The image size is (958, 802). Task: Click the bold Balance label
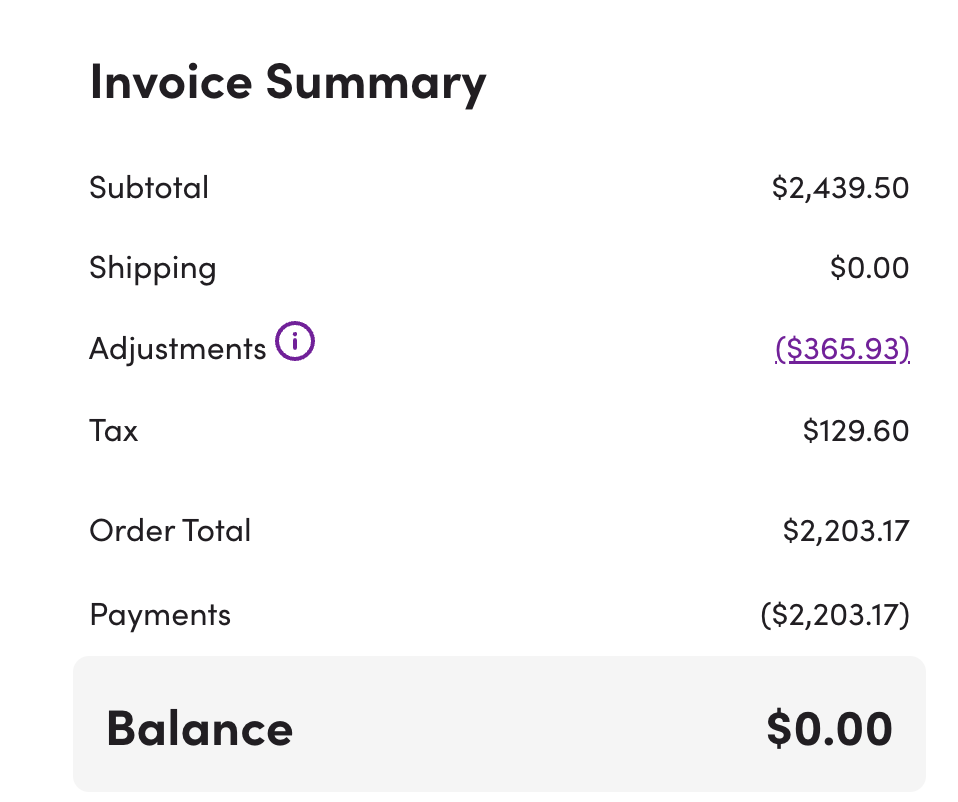(199, 728)
